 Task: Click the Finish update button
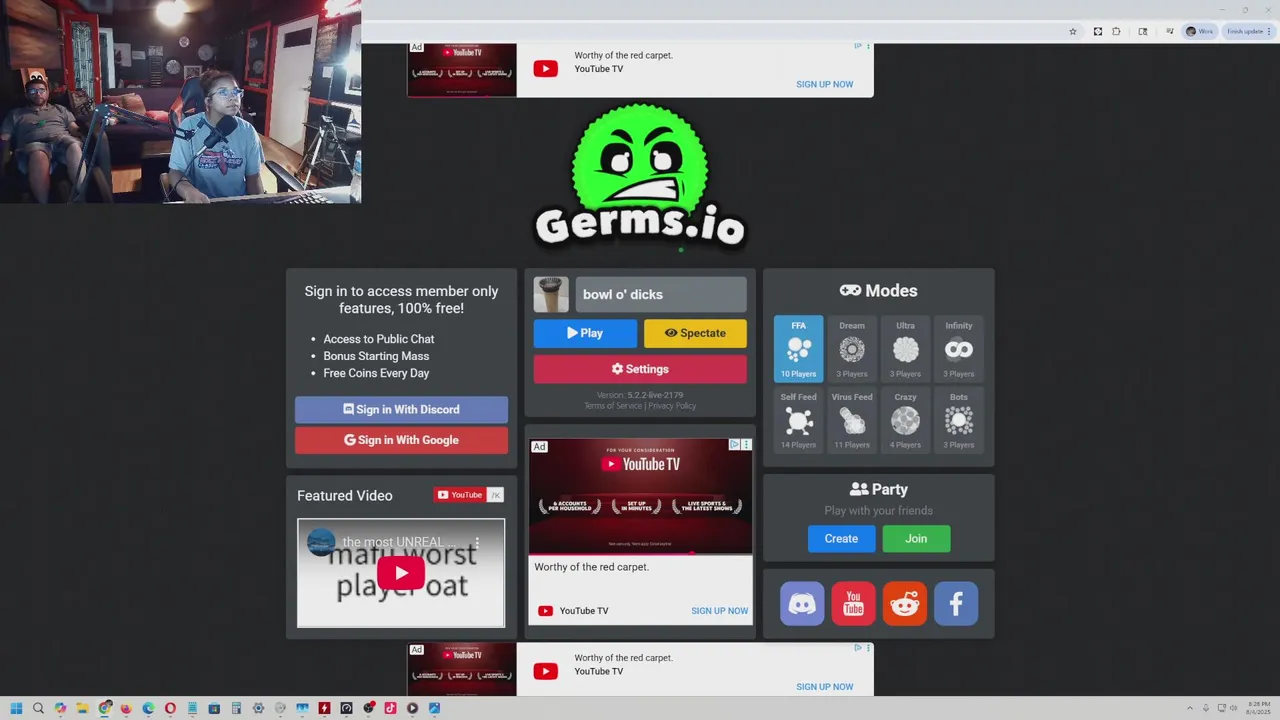[x=1248, y=32]
